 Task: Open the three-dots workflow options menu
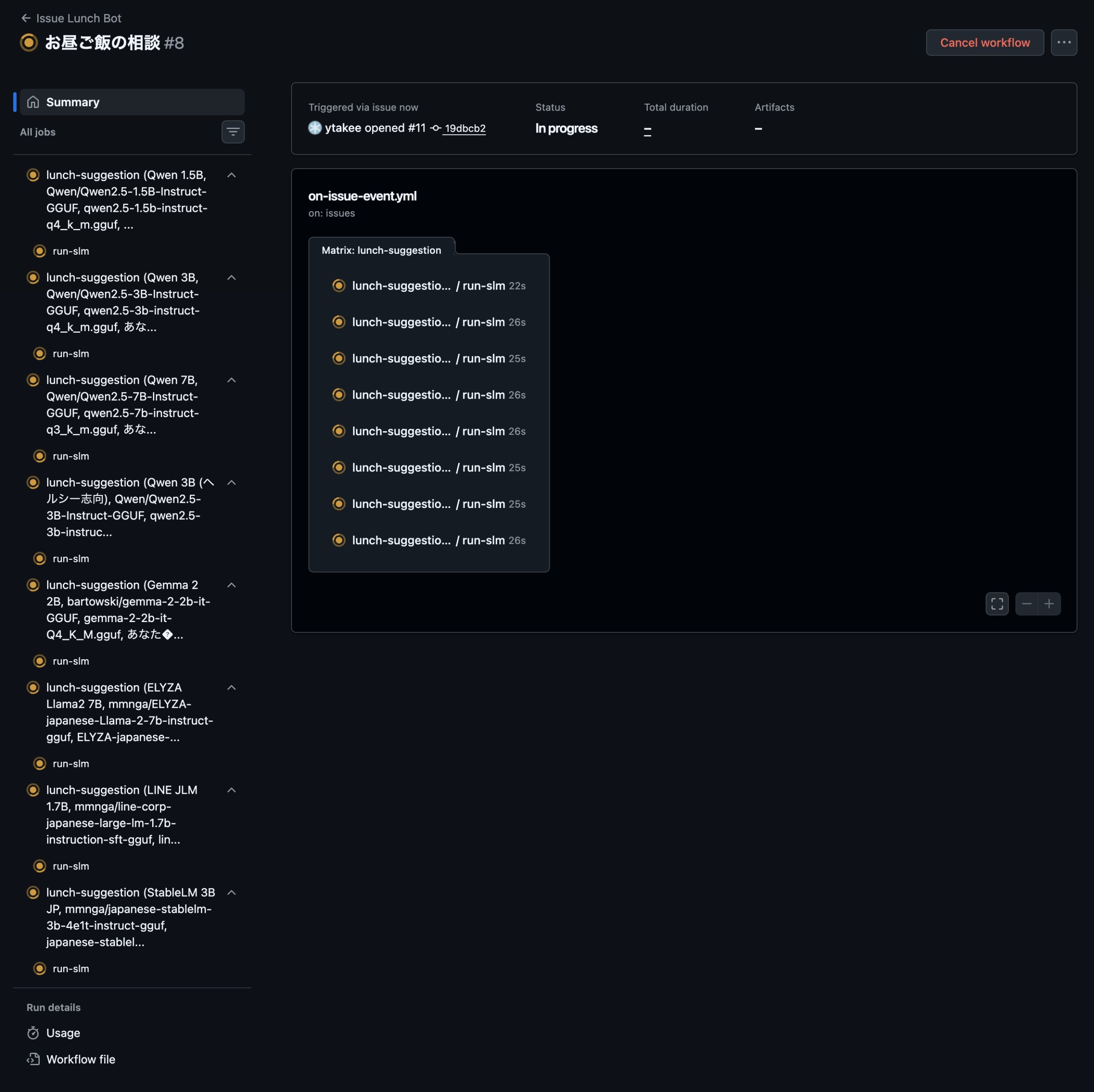(x=1063, y=42)
